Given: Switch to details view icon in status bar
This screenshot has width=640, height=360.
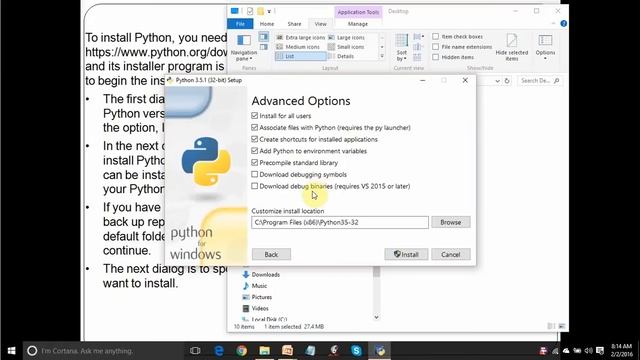Looking at the screenshot, I should (x=551, y=326).
